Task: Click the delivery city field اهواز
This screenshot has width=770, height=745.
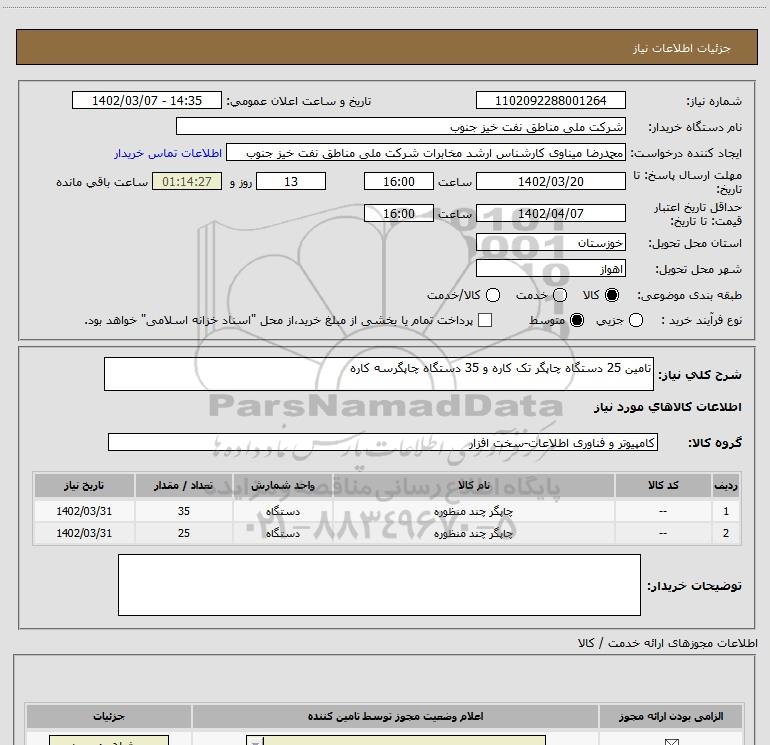Action: point(551,269)
